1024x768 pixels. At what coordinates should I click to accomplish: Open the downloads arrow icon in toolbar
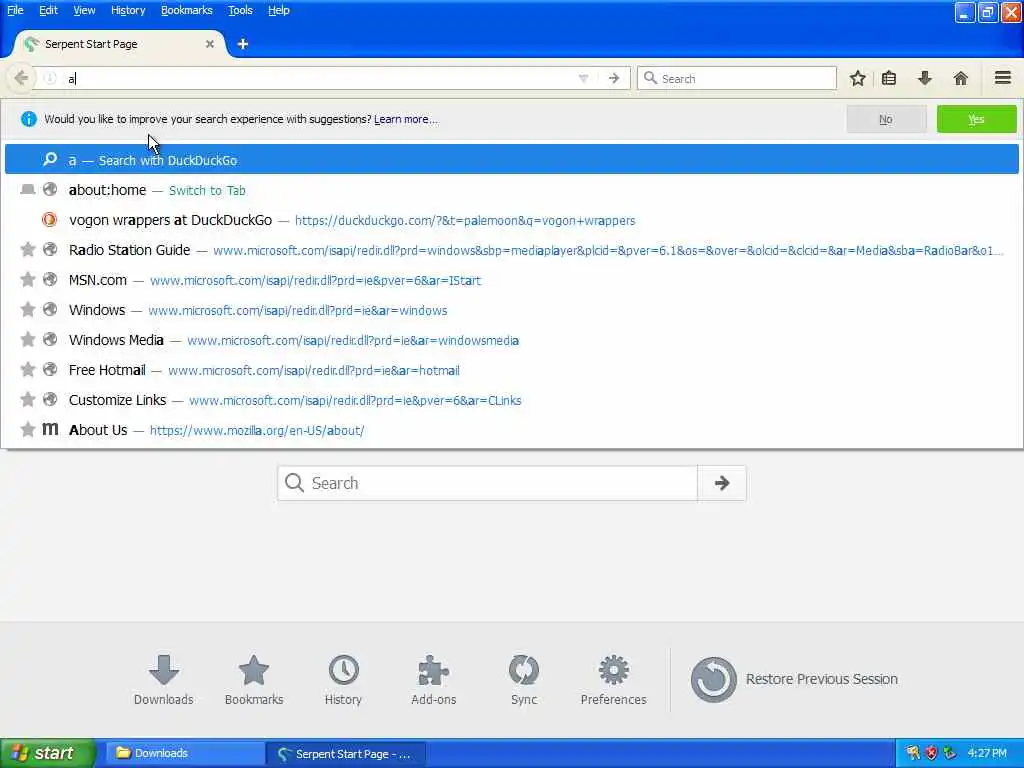pyautogui.click(x=924, y=78)
